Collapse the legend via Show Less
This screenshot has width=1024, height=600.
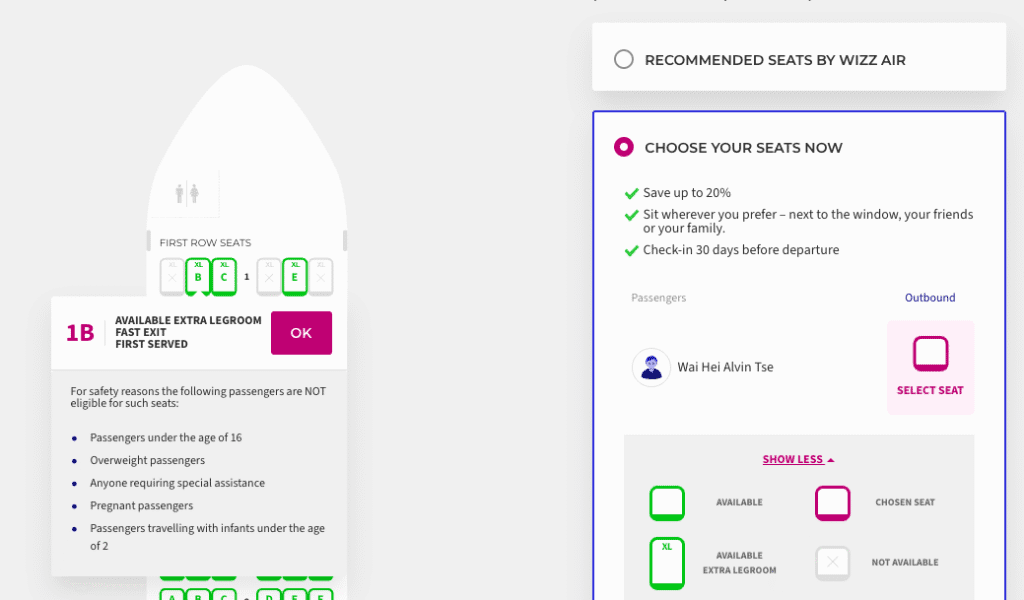click(x=797, y=458)
